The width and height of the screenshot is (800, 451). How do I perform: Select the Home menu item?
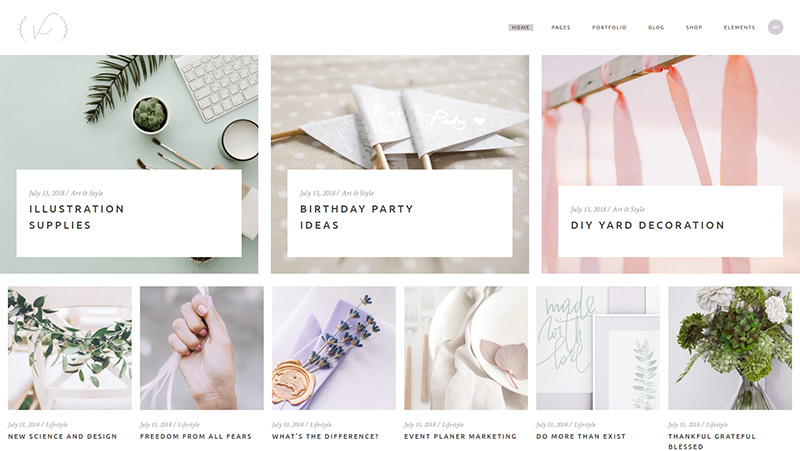point(520,28)
